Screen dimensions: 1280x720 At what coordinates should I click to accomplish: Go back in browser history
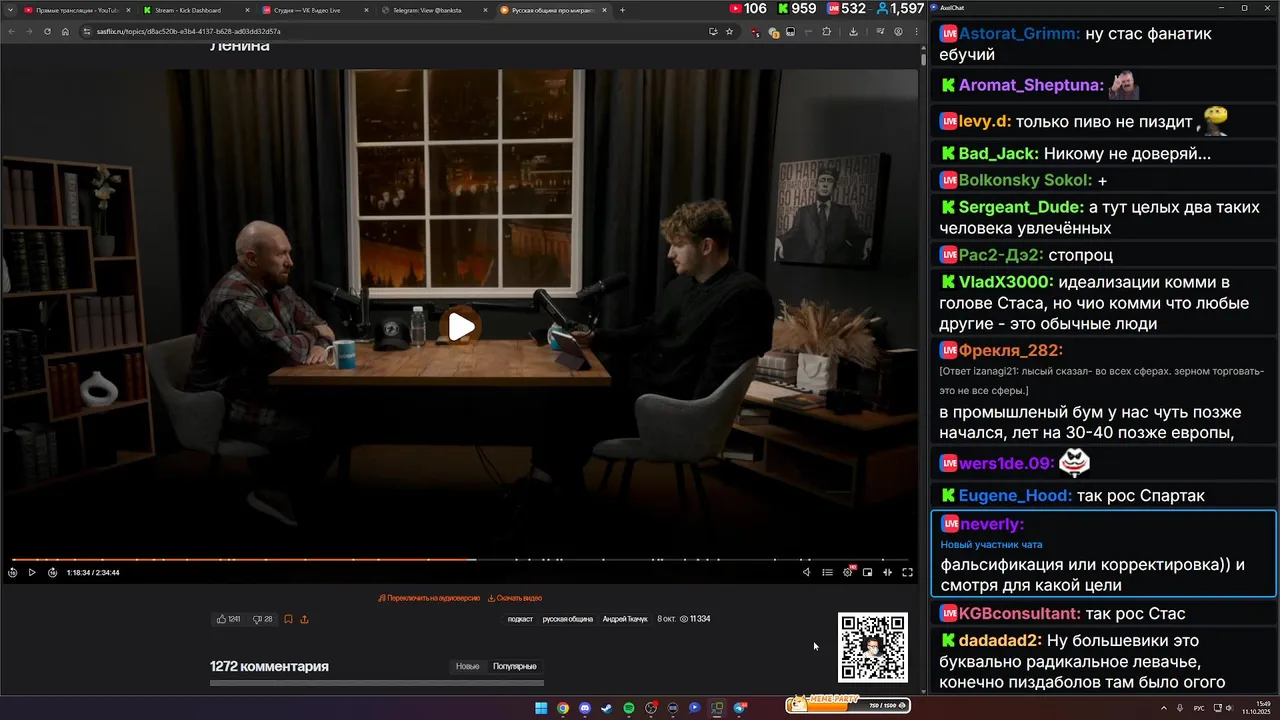point(12,31)
